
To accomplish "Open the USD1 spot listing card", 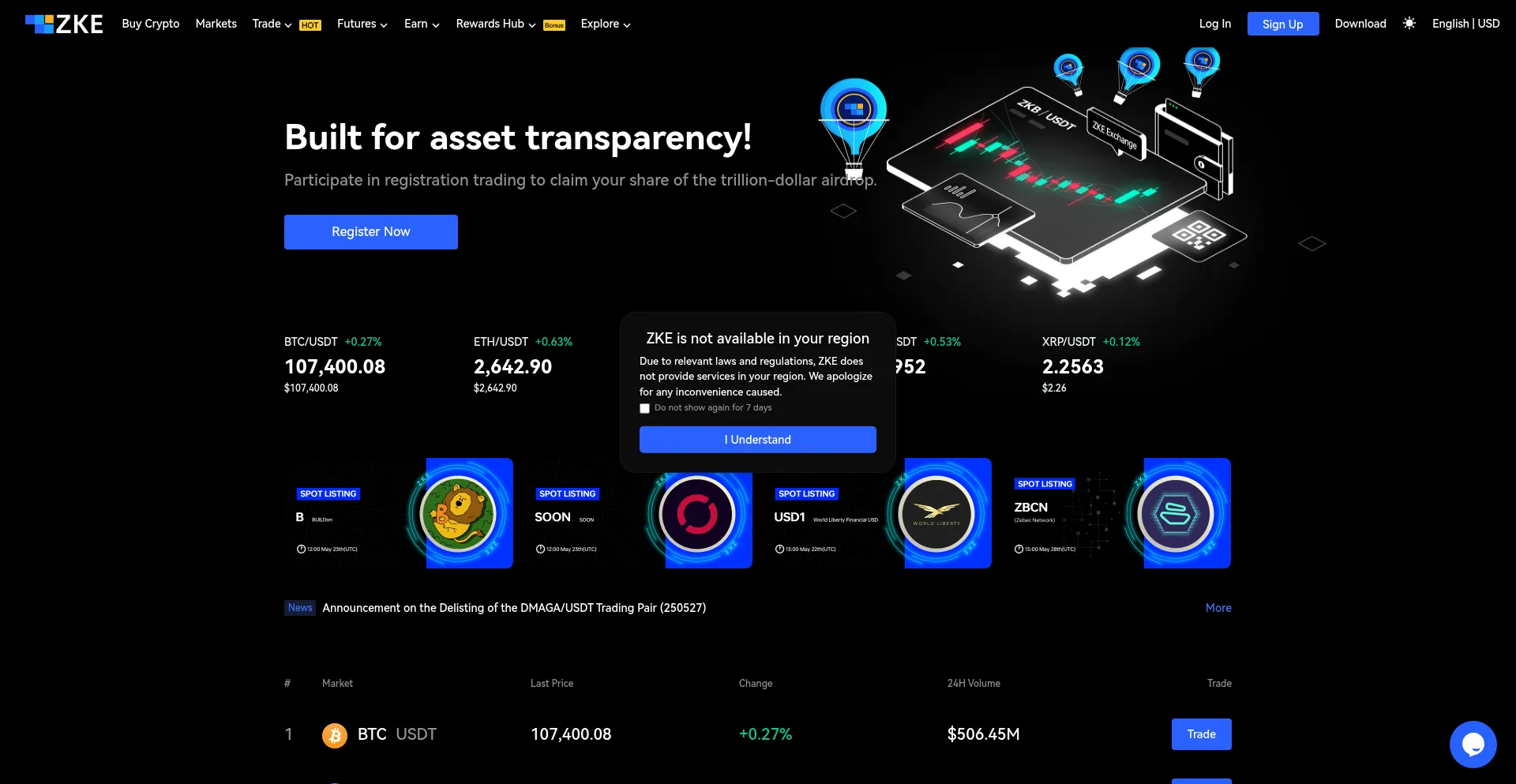I will coord(877,513).
